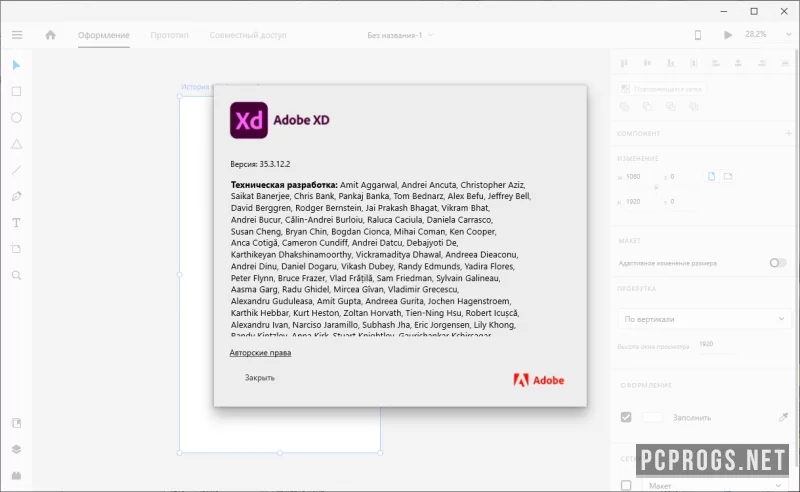Toggle the width-height lock icon

coord(656,188)
